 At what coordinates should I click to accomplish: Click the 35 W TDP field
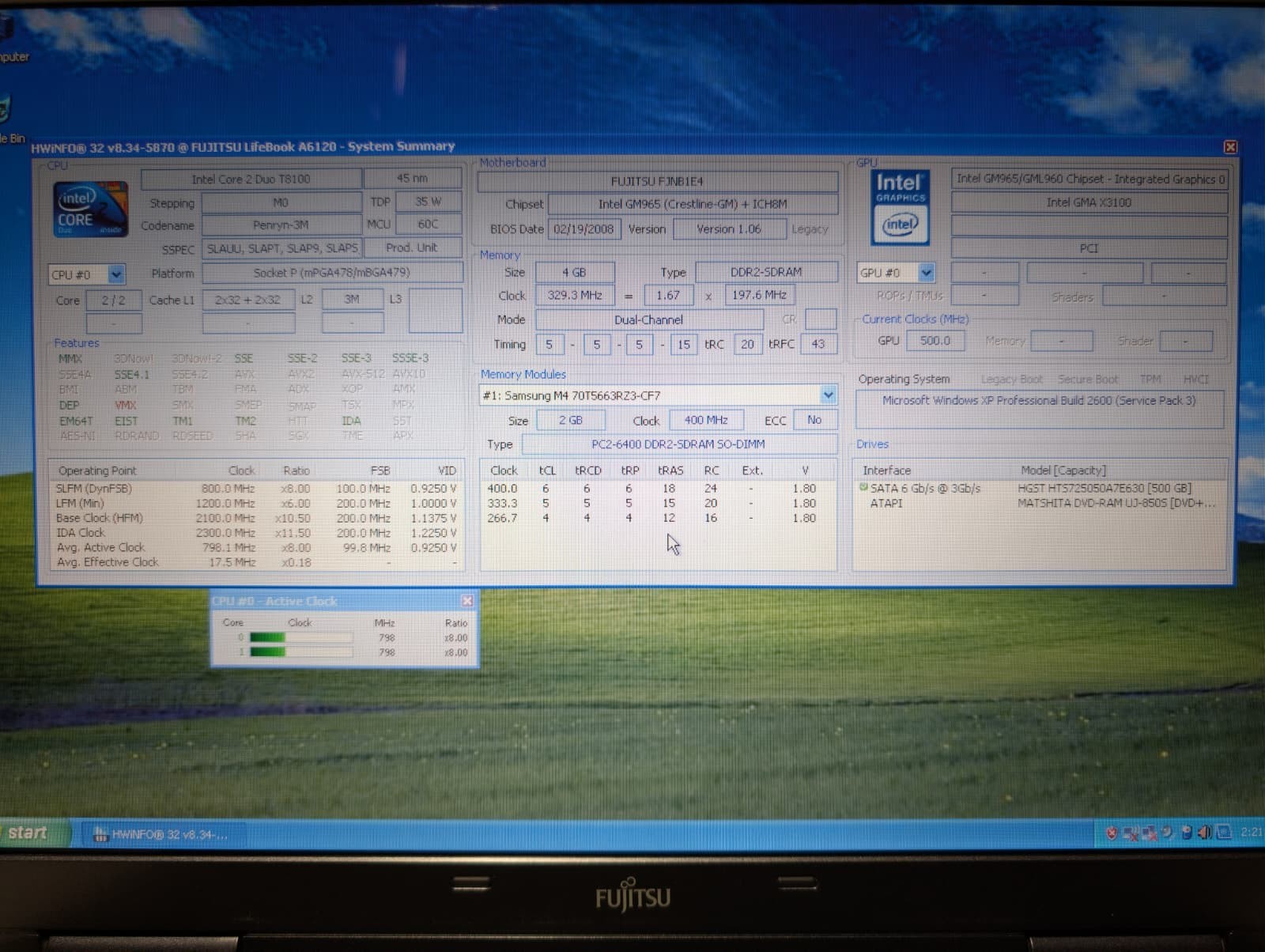(x=428, y=202)
